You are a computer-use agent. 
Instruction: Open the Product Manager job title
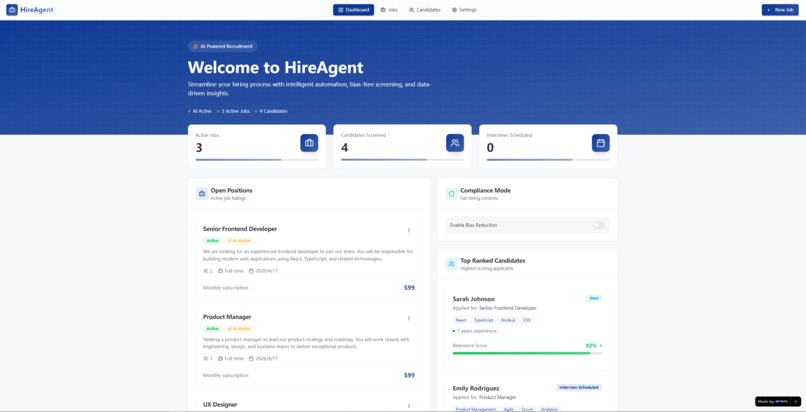227,317
